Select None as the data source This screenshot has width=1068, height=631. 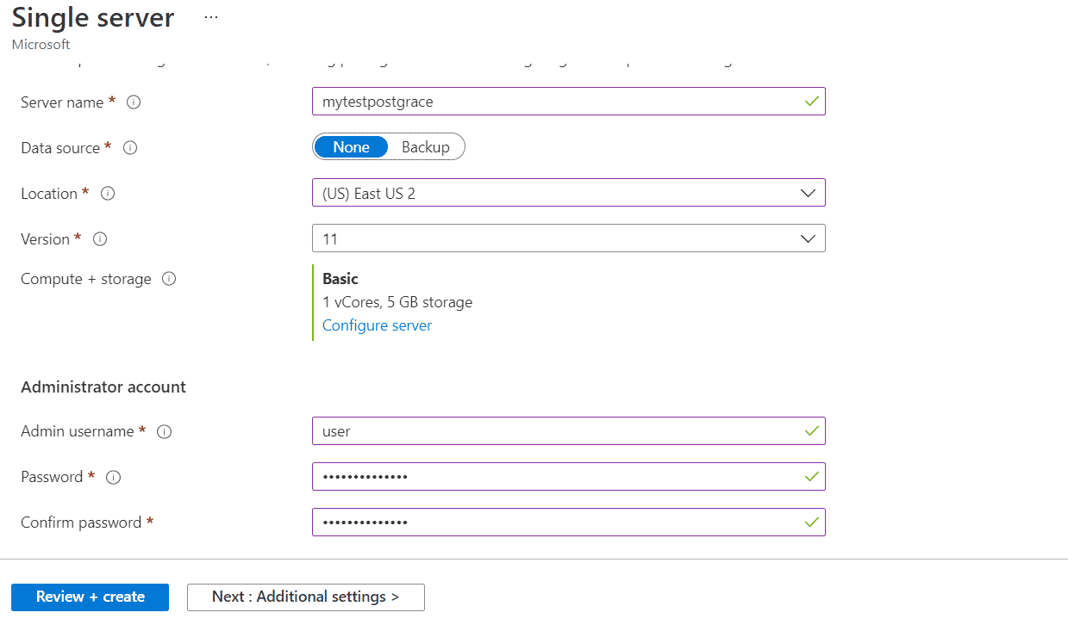coord(351,146)
